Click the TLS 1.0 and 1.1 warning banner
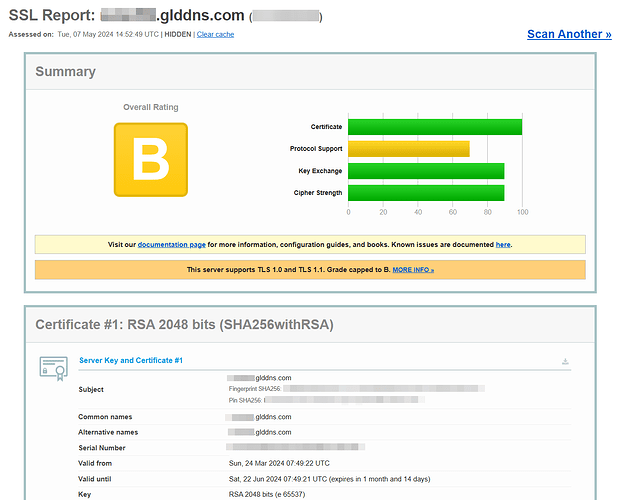Viewport: 620px width, 500px height. coord(310,270)
